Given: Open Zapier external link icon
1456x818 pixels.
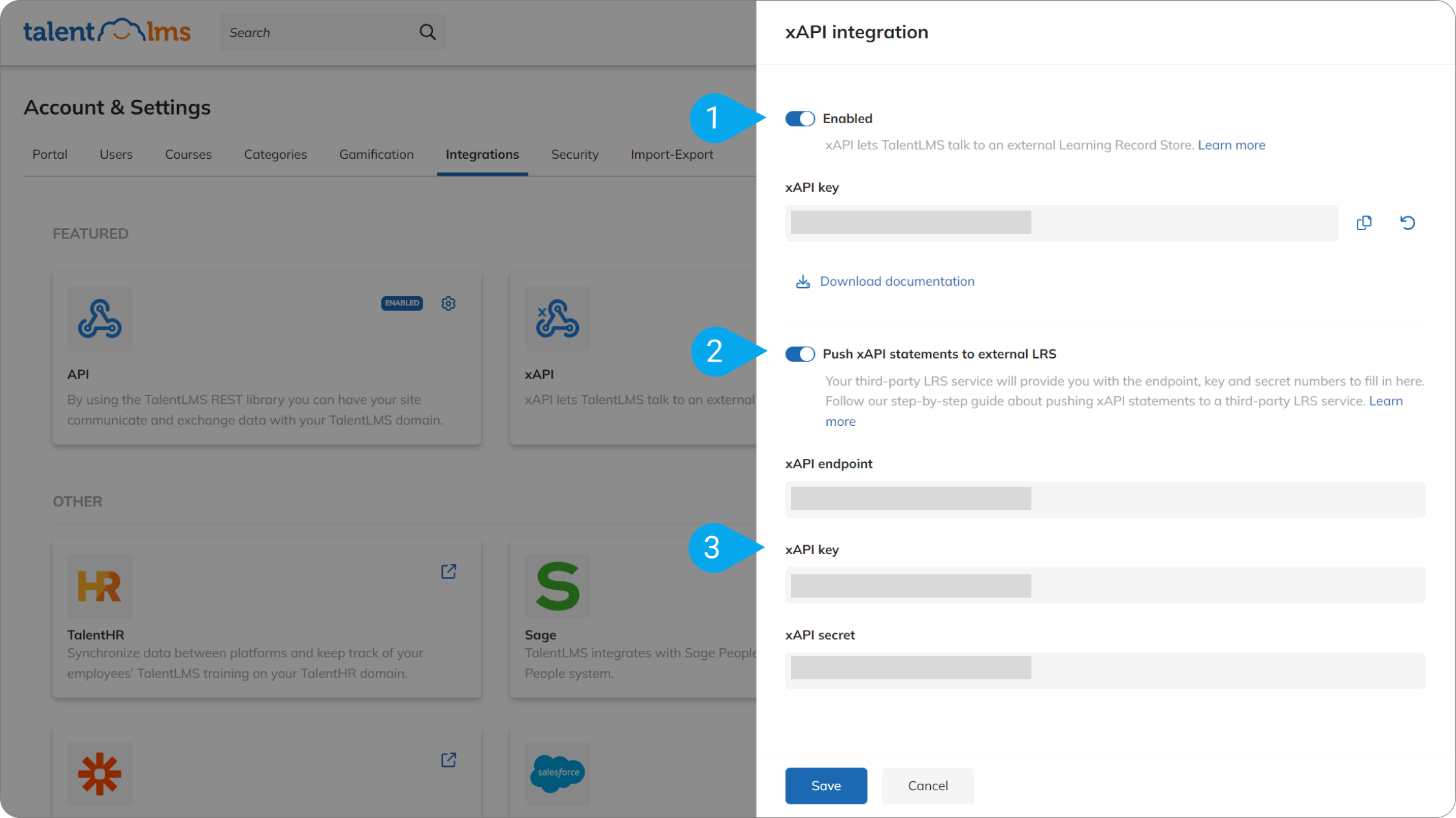Looking at the screenshot, I should click(x=449, y=760).
